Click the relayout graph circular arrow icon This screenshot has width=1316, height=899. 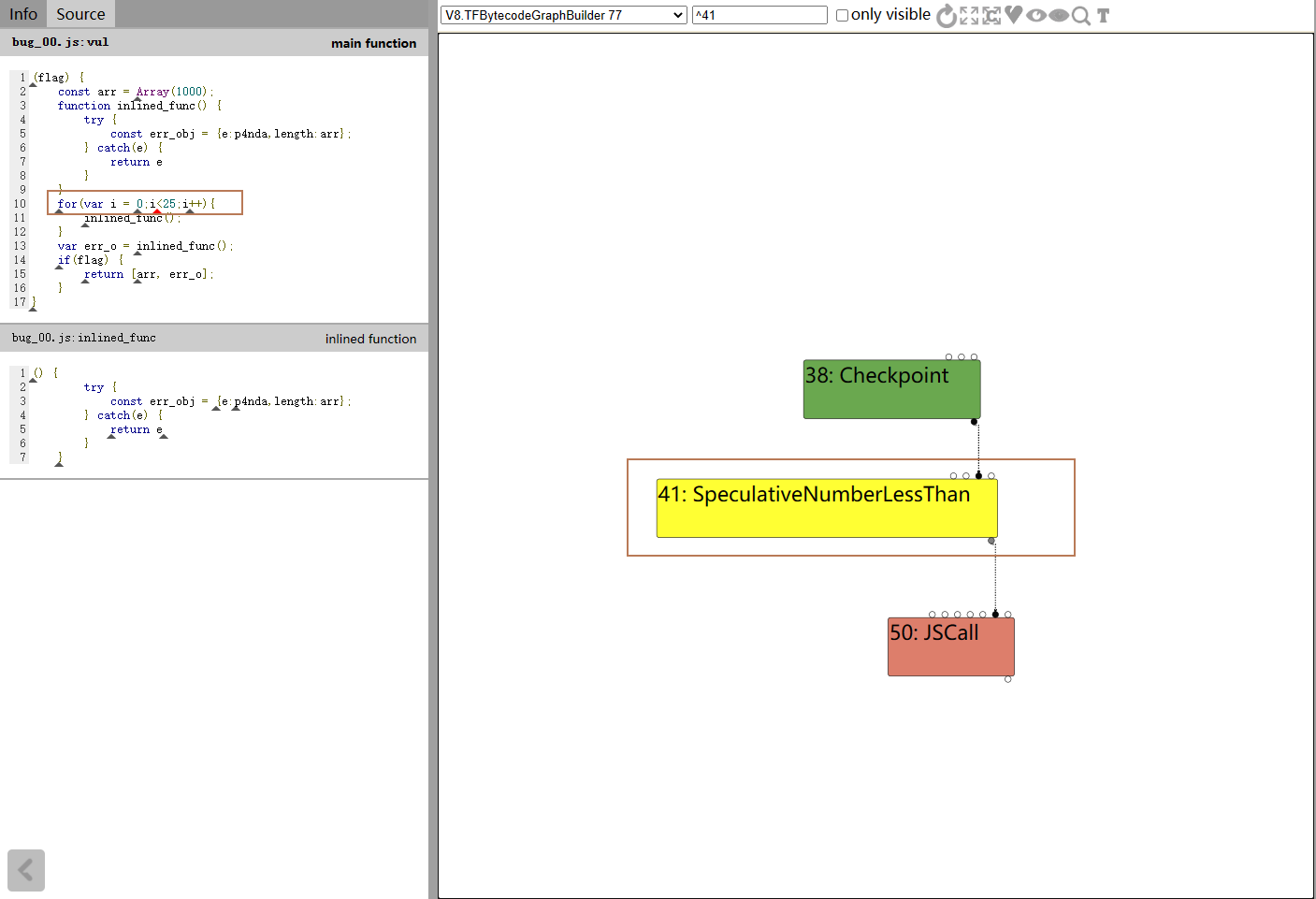click(x=947, y=15)
